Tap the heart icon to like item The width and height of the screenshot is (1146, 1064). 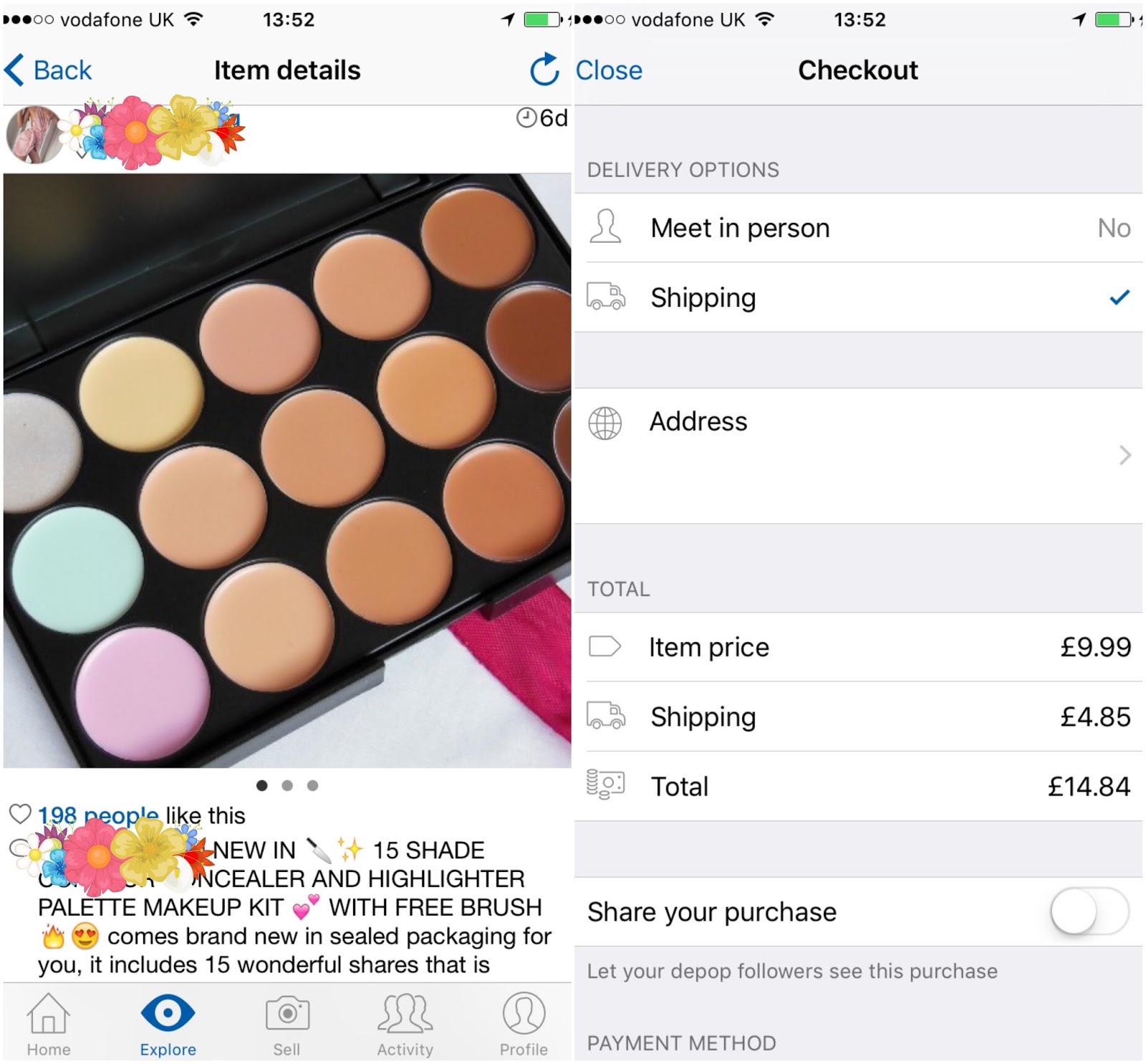pyautogui.click(x=20, y=814)
